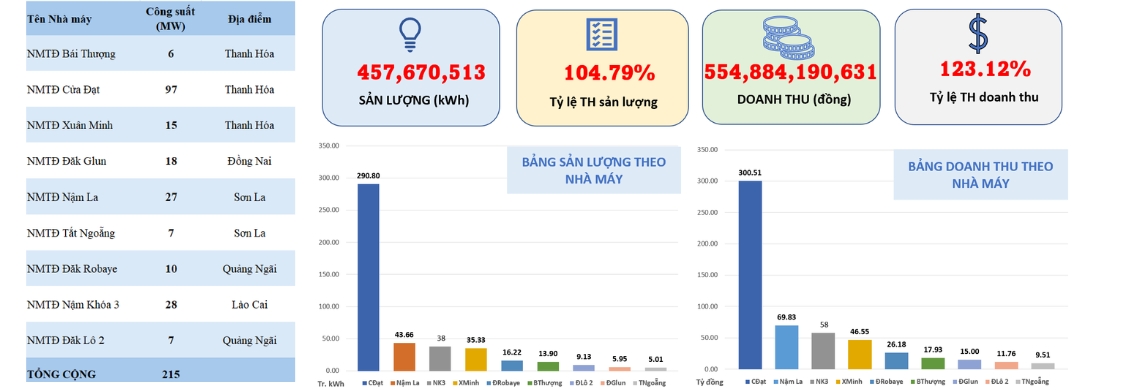Click the TỔNG CỘNG total row label
1130x390 pixels.
61,375
